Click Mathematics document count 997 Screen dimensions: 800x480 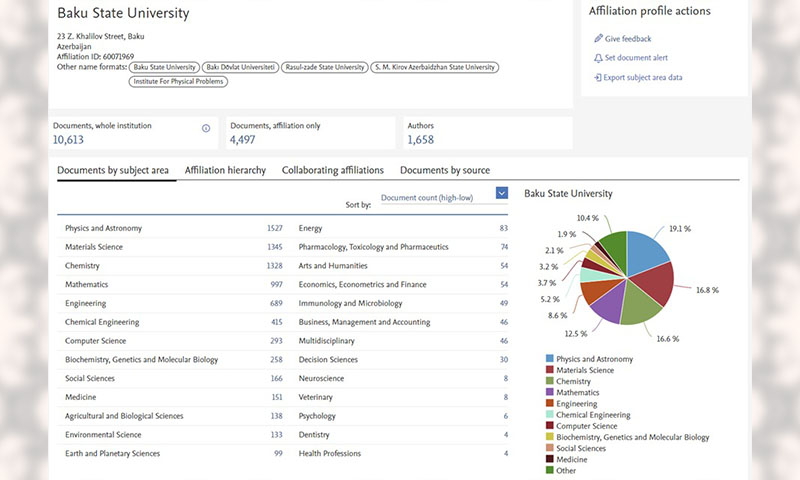click(277, 285)
